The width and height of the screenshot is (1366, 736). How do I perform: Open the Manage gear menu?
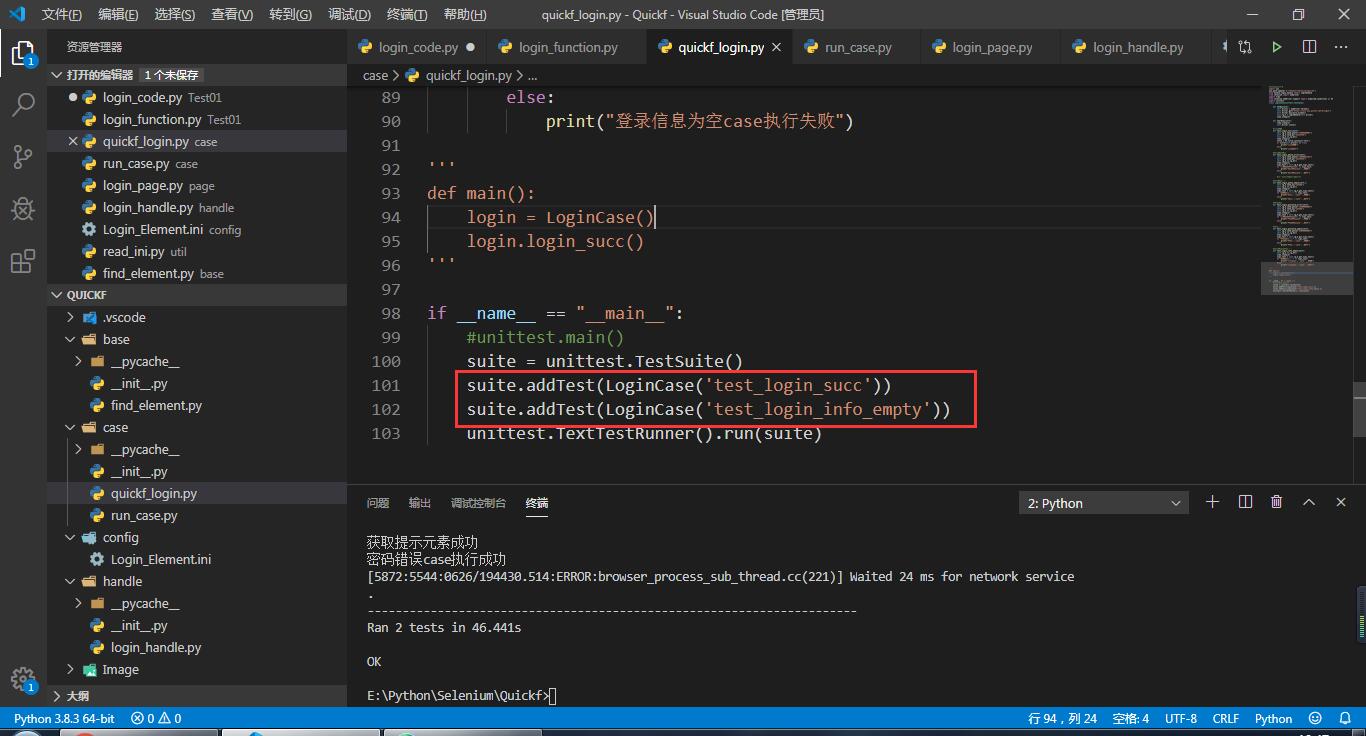click(x=23, y=679)
